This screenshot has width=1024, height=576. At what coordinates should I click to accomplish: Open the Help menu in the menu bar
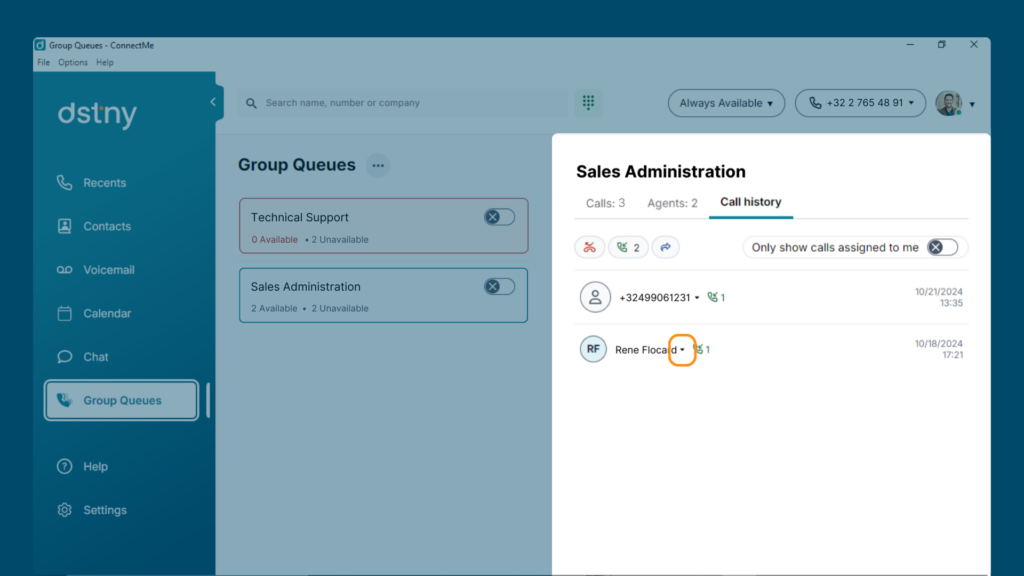104,63
